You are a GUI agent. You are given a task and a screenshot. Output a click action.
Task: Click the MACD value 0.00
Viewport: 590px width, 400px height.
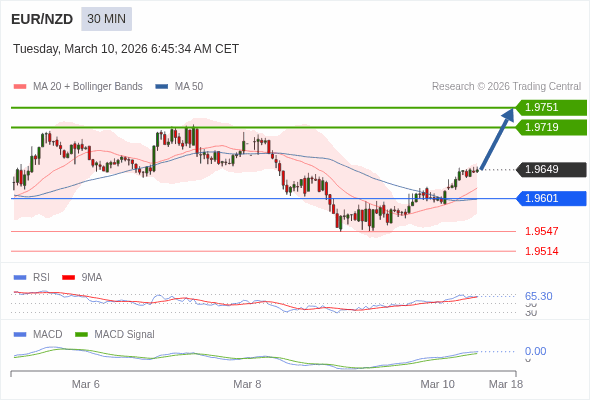535,351
